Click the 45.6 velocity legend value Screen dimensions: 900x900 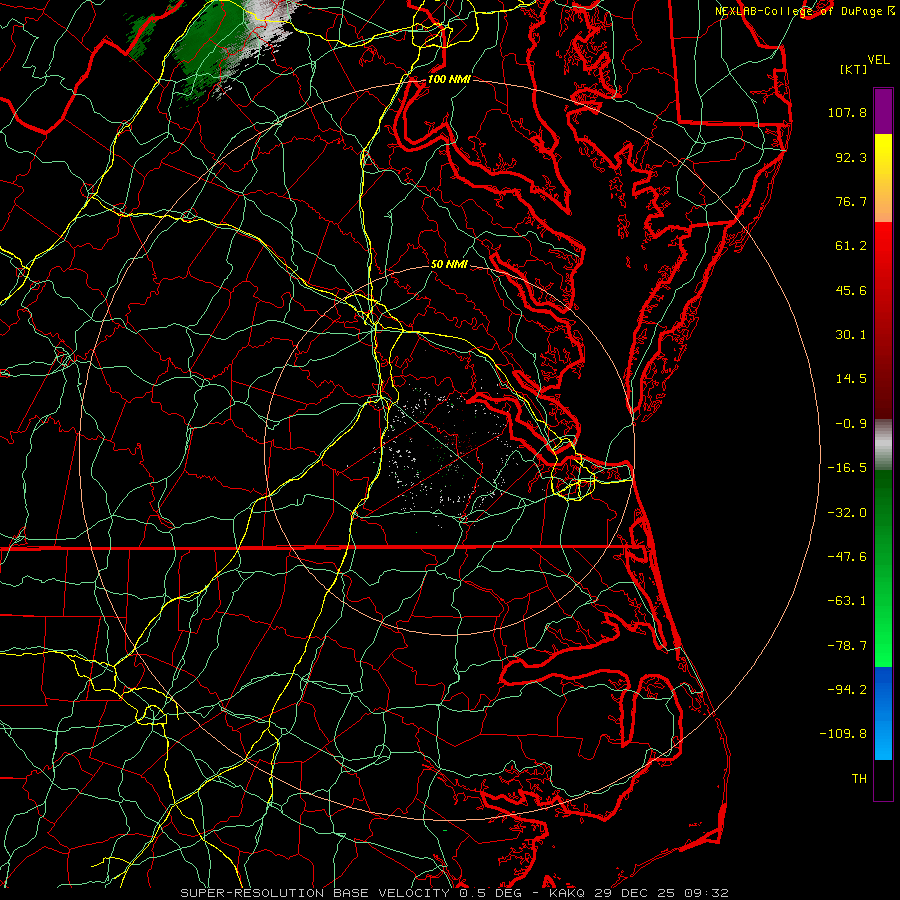(851, 290)
